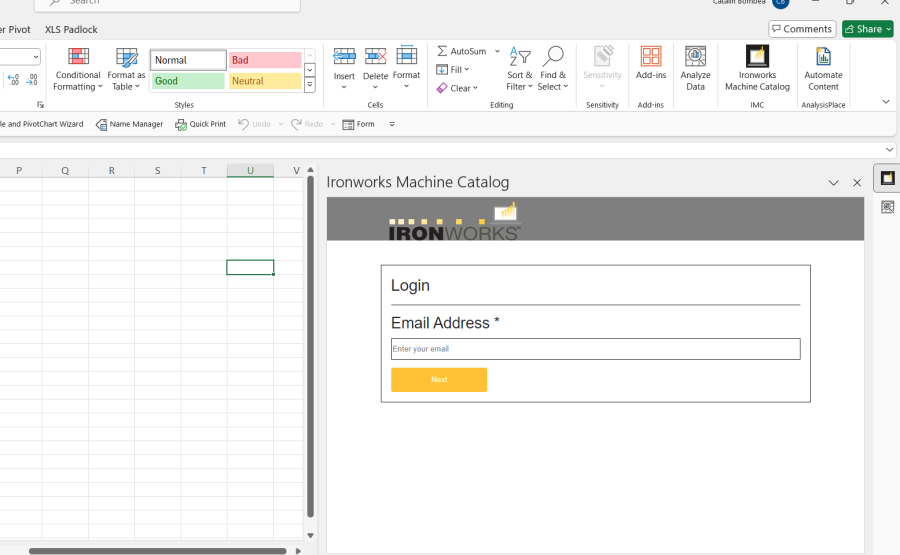This screenshot has height=555, width=900.
Task: Click Insert cells icon
Action: [344, 56]
